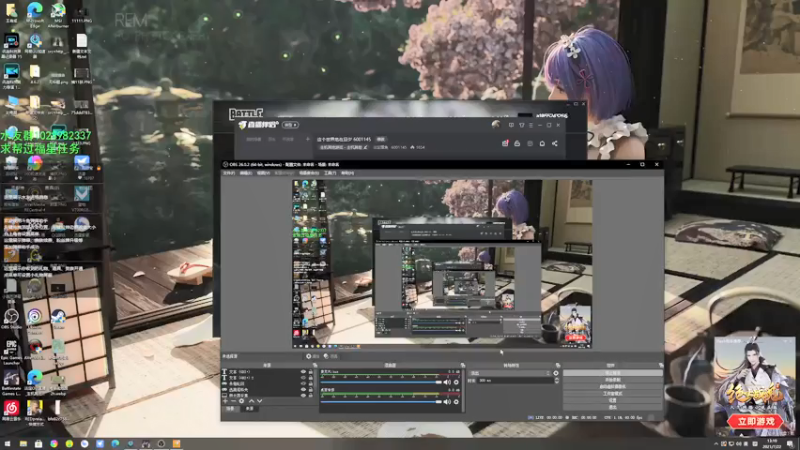Open OBS Tools menu
The image size is (800, 450).
[330, 173]
